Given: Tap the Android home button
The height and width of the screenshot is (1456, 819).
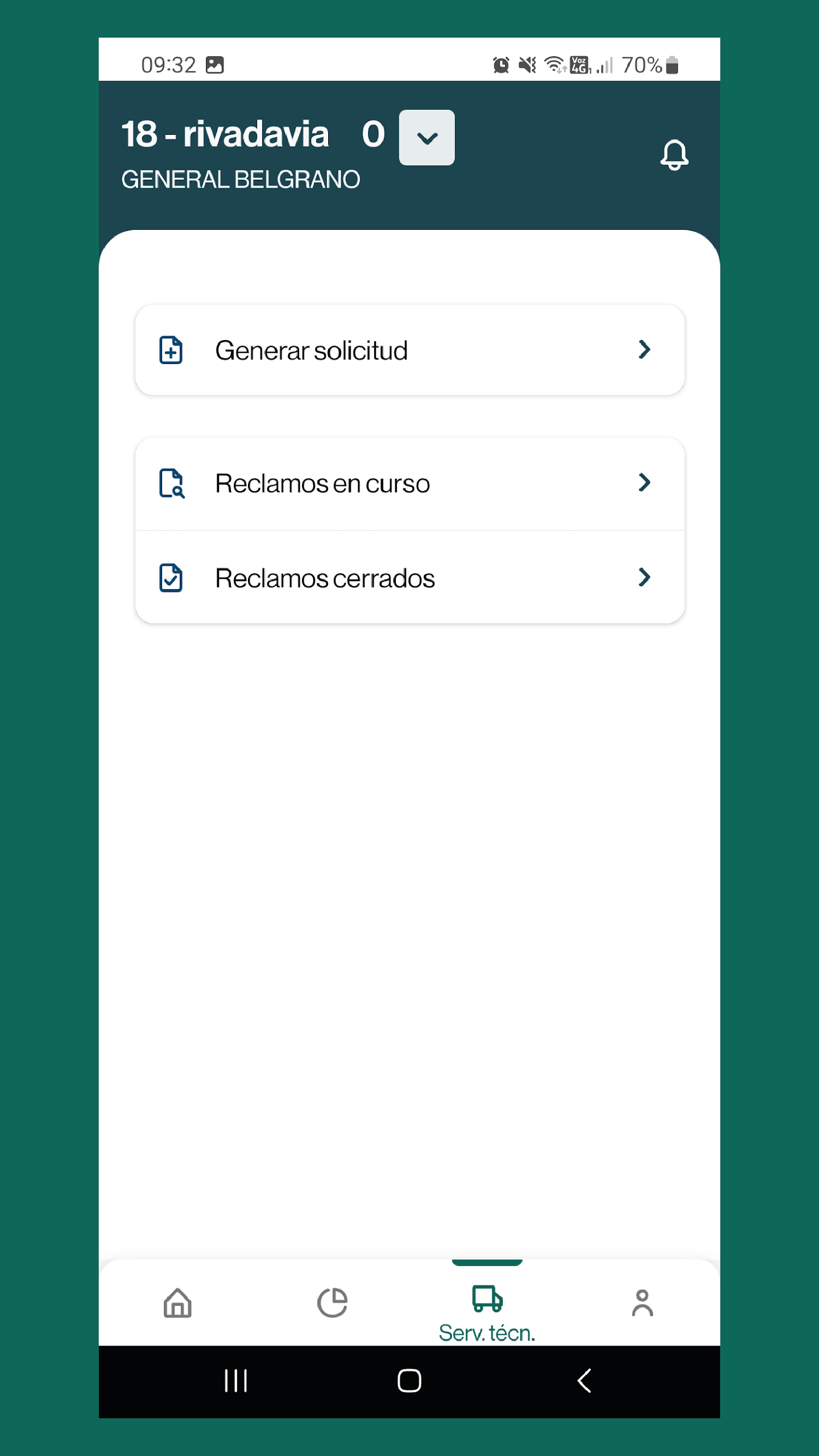Looking at the screenshot, I should pos(409,1380).
